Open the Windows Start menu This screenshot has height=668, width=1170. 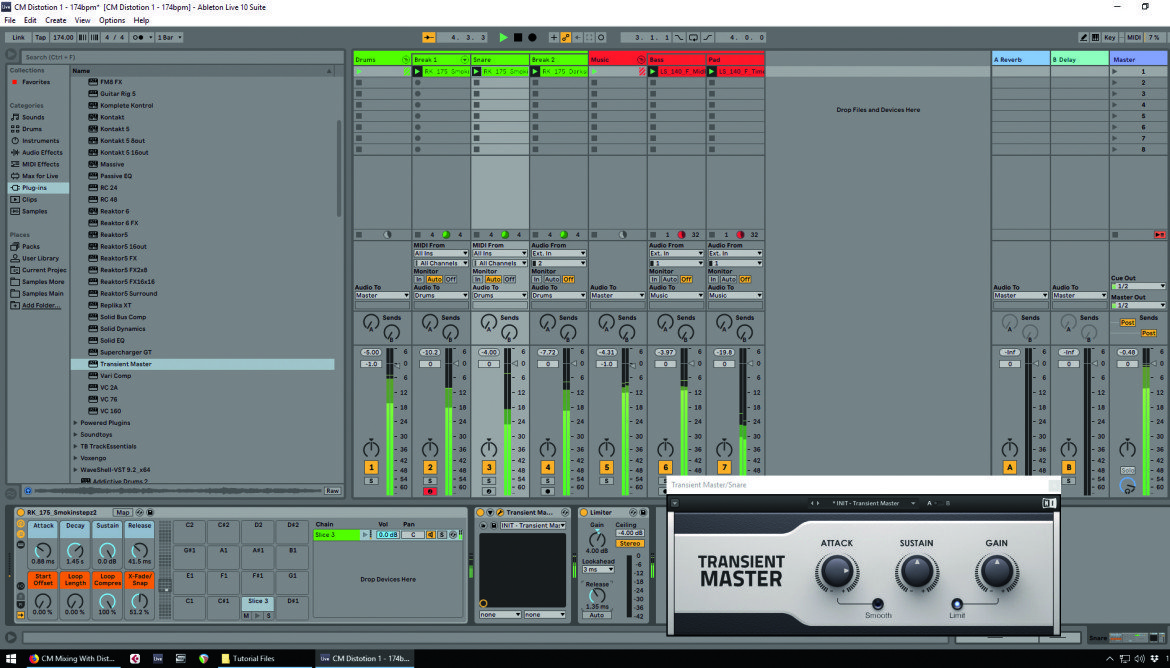pyautogui.click(x=11, y=658)
